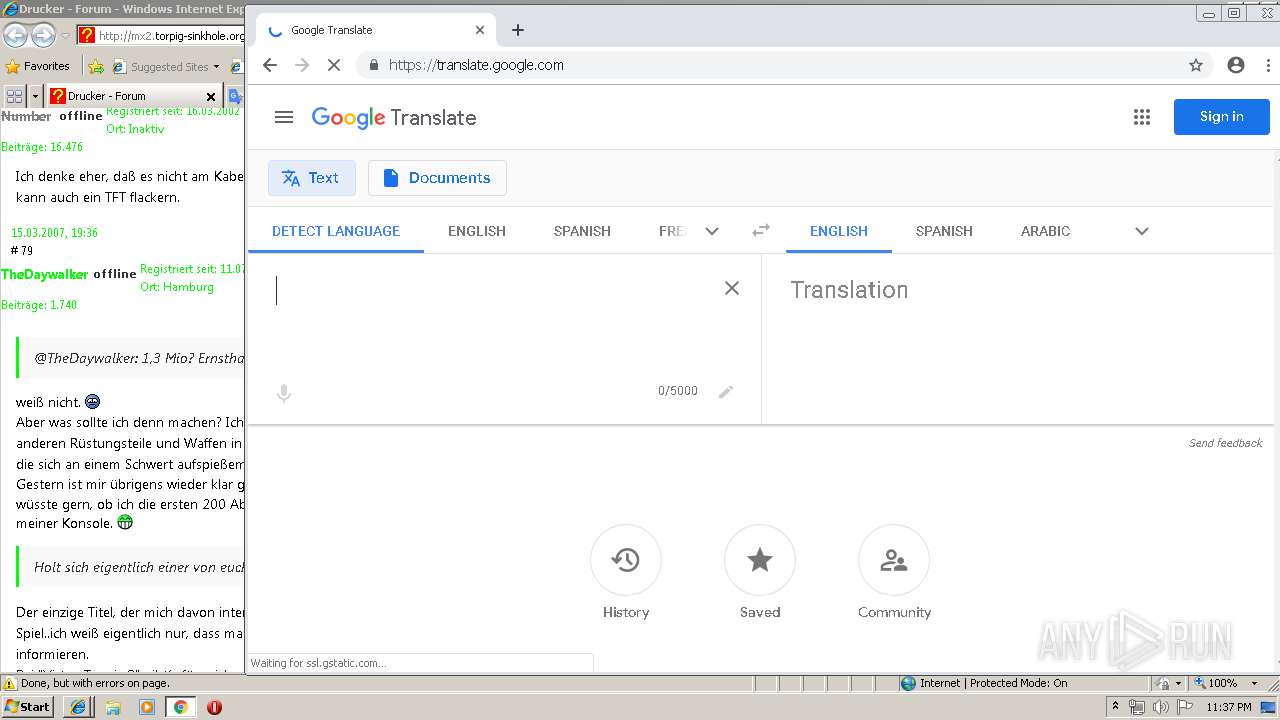The height and width of the screenshot is (720, 1280).
Task: Switch to Documents translation mode
Action: click(x=437, y=178)
